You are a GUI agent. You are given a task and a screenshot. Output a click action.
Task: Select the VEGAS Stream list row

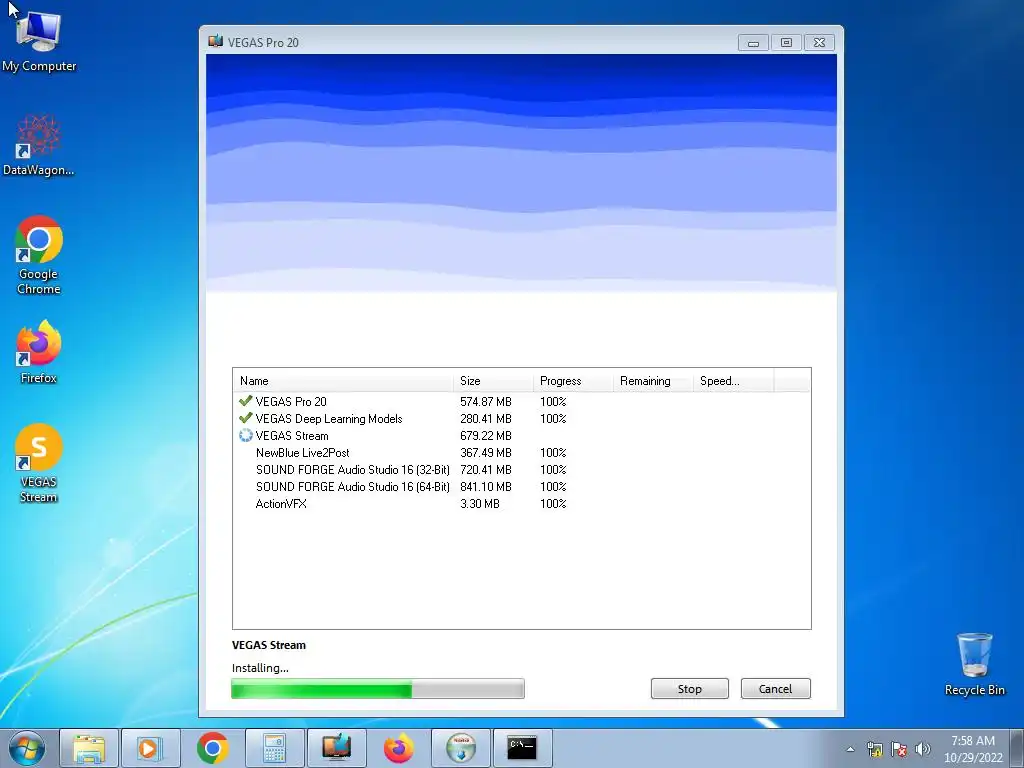(x=521, y=436)
